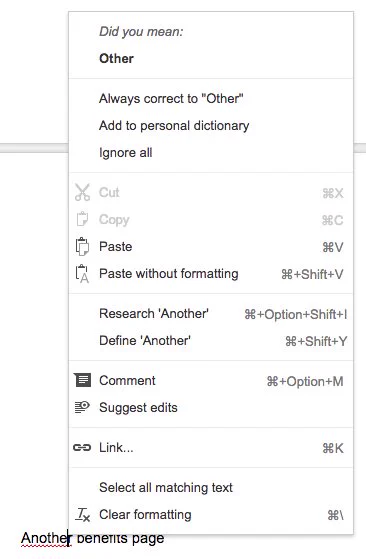Open Research 'Another'

click(211, 314)
